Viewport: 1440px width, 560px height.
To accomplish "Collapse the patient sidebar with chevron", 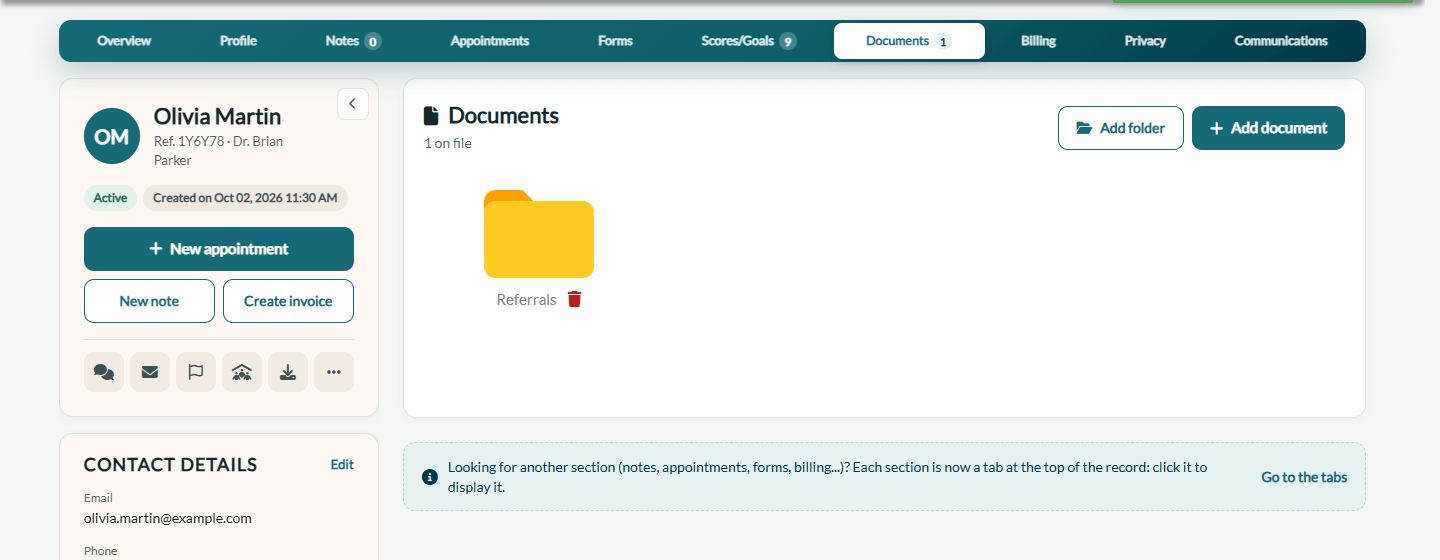I will [x=353, y=104].
